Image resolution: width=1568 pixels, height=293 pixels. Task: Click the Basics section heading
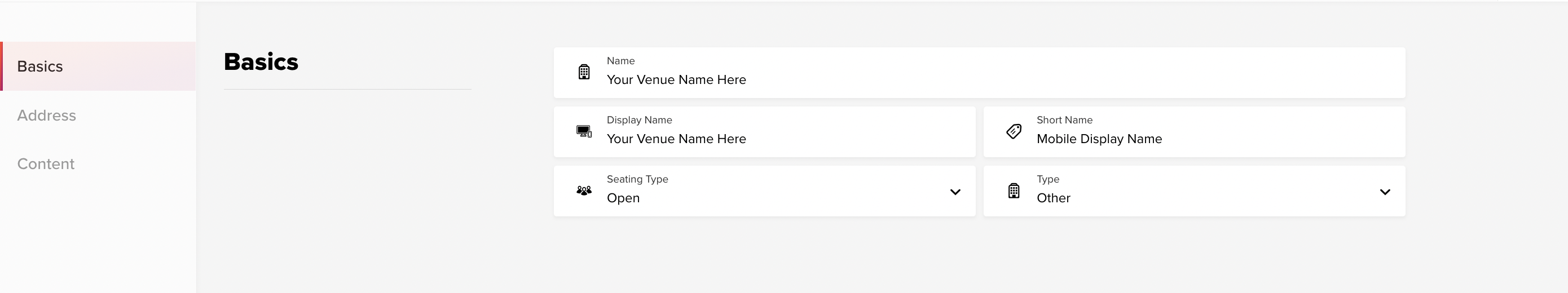point(261,62)
